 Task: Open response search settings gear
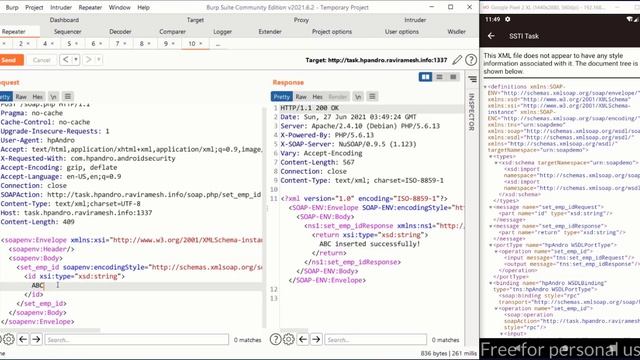pos(289,339)
